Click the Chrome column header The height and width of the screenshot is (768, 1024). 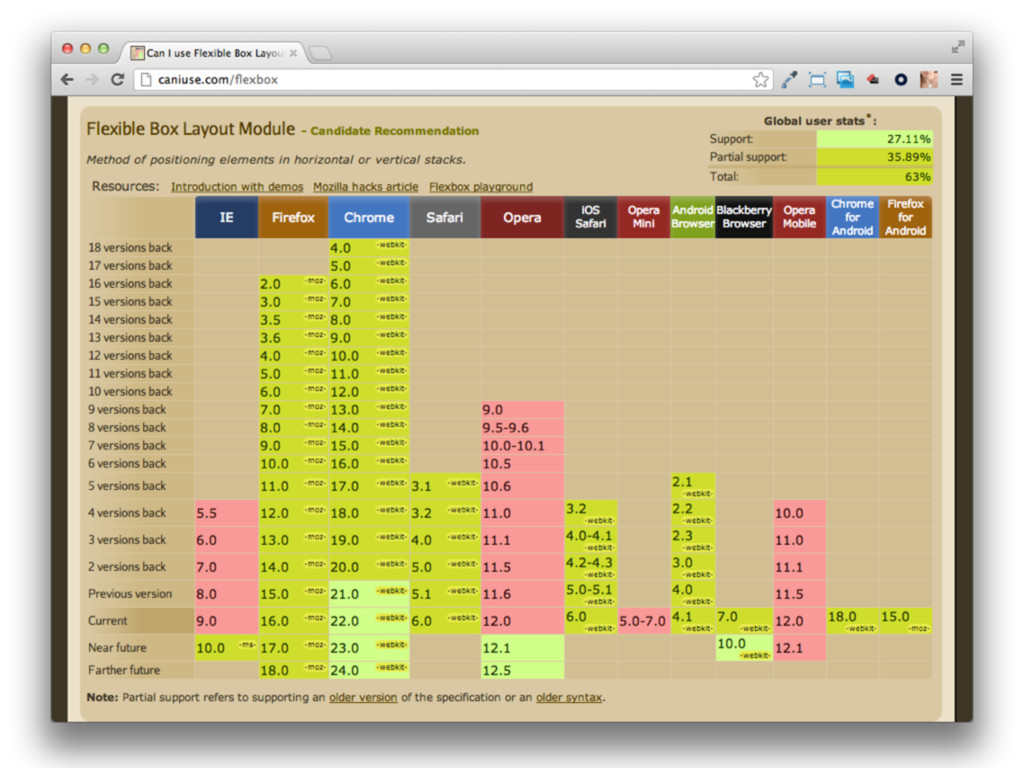pos(369,217)
